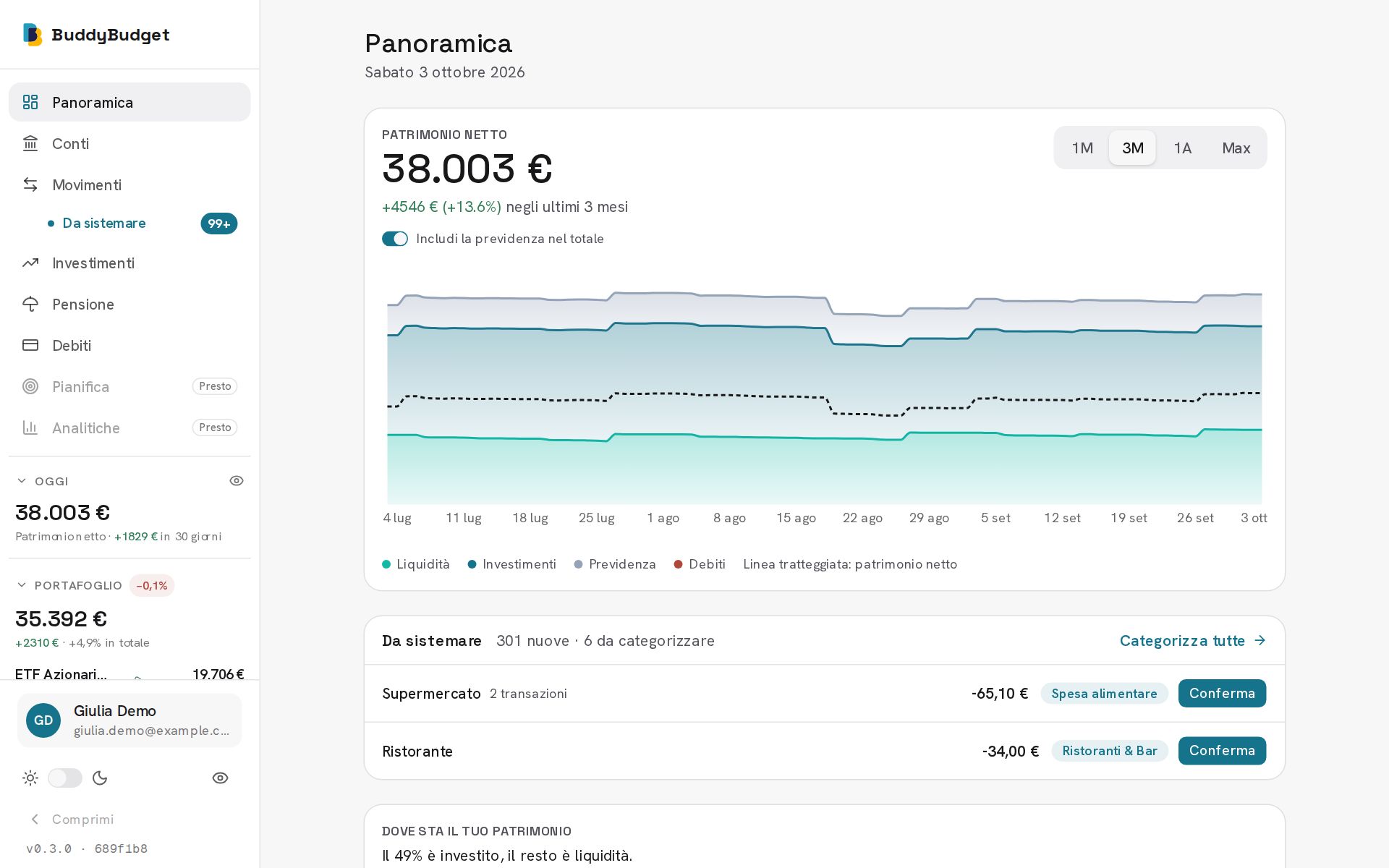Viewport: 1389px width, 868px height.
Task: Click the sun light-mode icon
Action: click(x=30, y=778)
